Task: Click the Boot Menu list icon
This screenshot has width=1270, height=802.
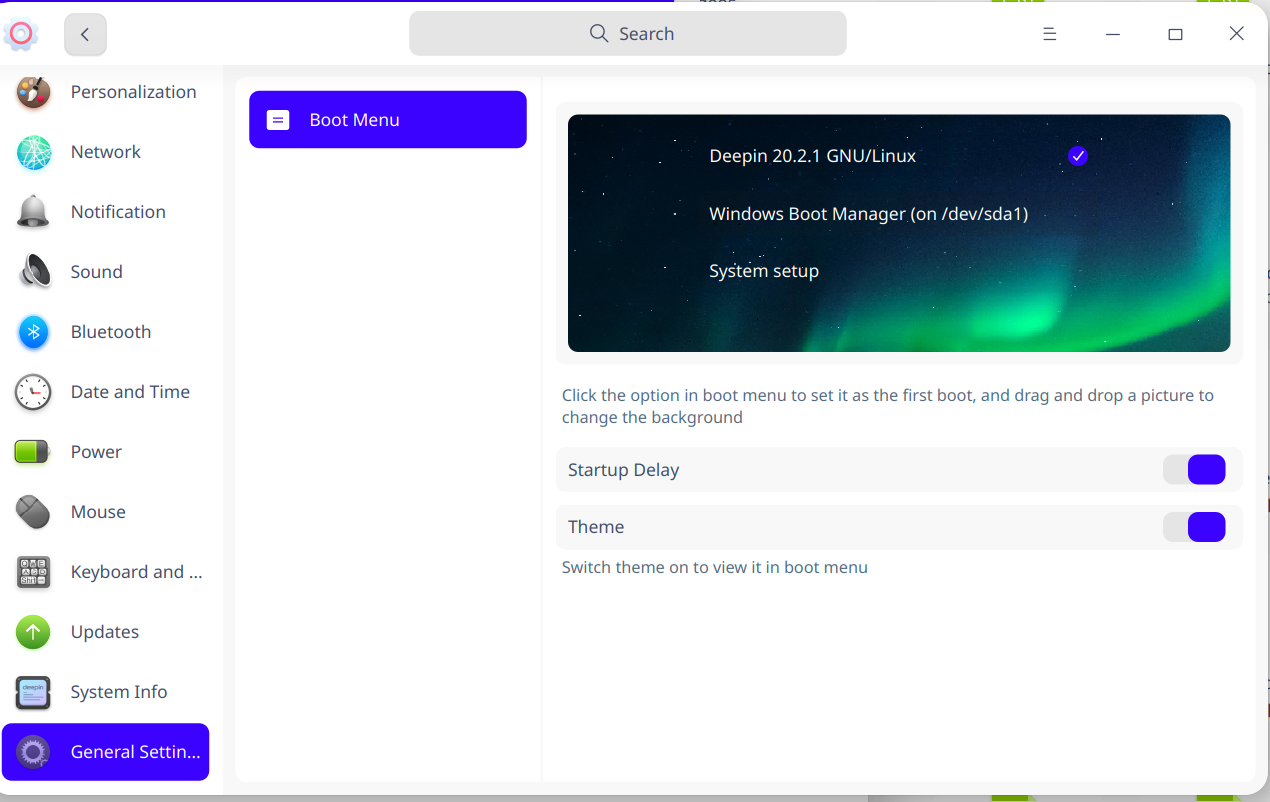Action: click(x=278, y=120)
